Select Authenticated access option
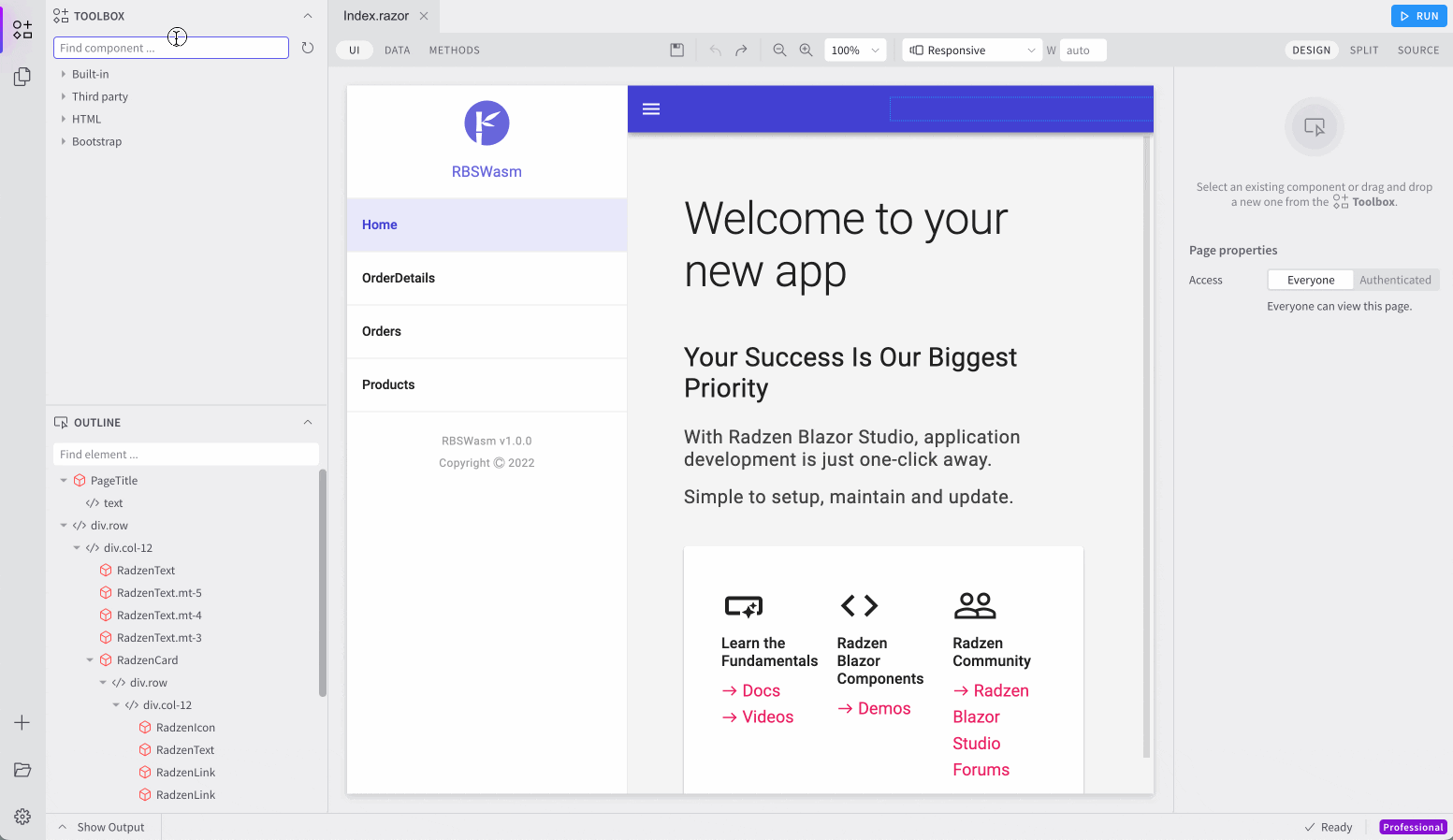Image resolution: width=1453 pixels, height=840 pixels. [x=1395, y=280]
